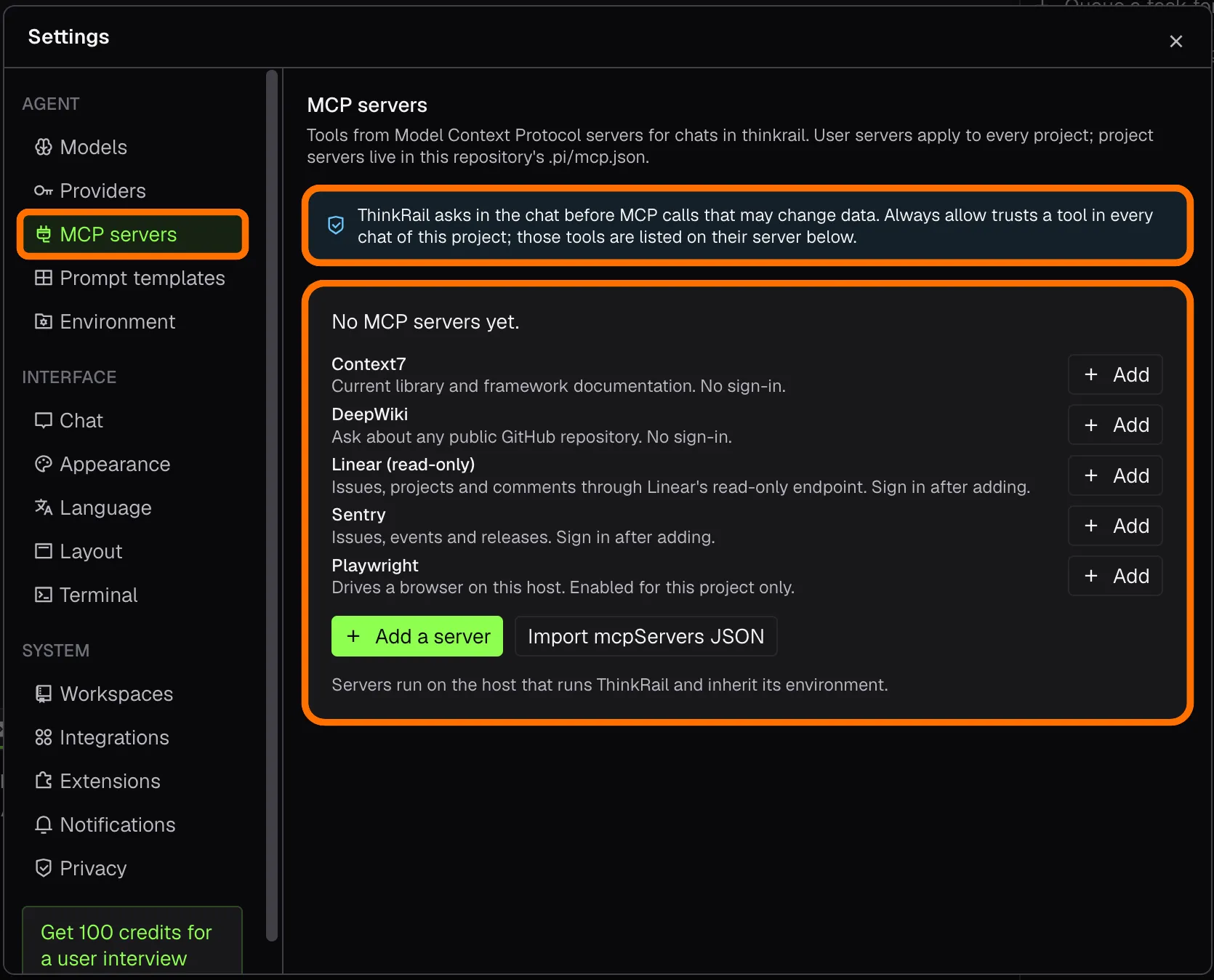Image resolution: width=1214 pixels, height=980 pixels.
Task: Click the green Add a server button
Action: pyautogui.click(x=417, y=636)
